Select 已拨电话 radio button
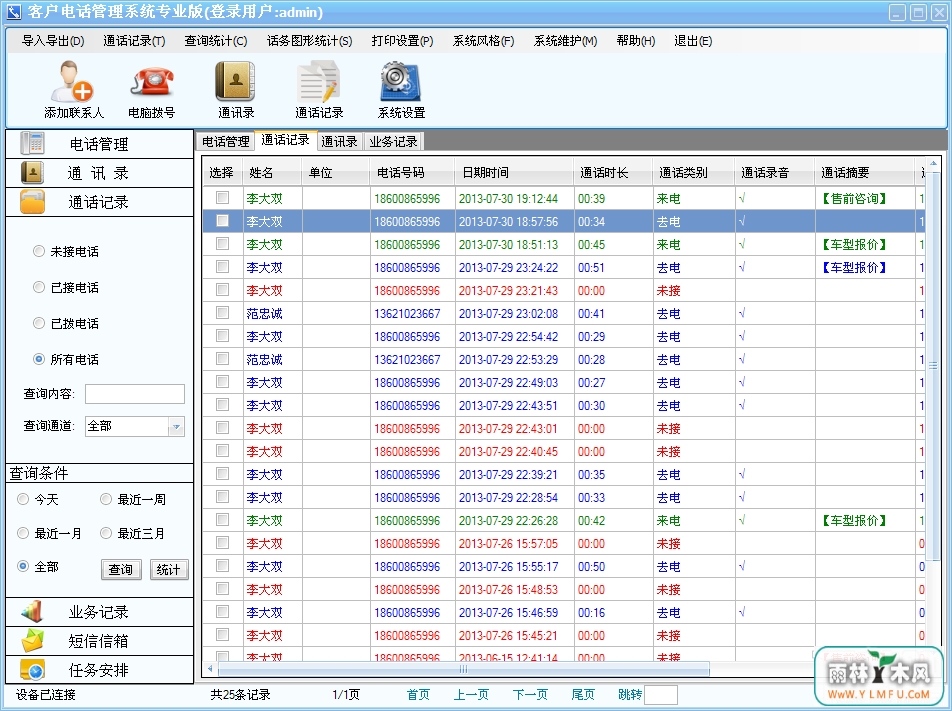The width and height of the screenshot is (952, 711). [x=38, y=322]
